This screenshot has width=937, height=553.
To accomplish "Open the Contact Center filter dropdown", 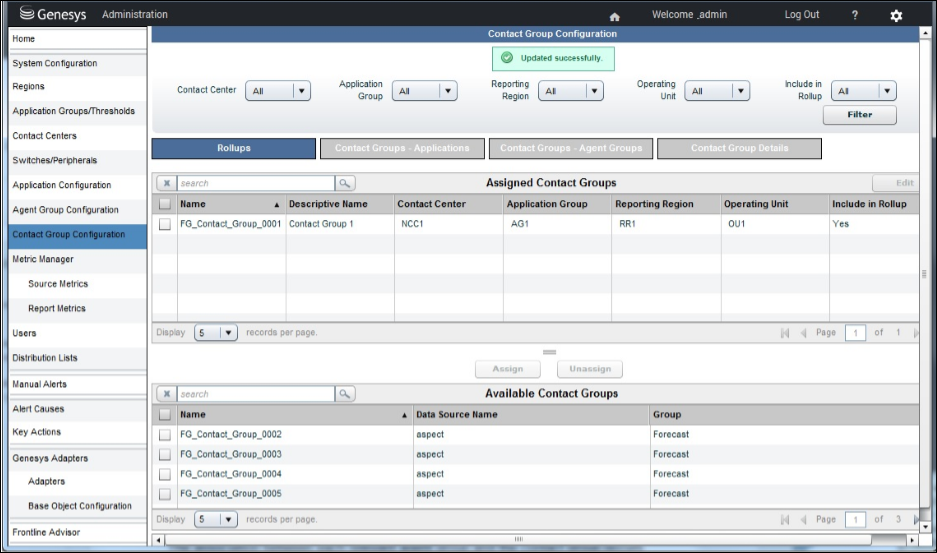I will (x=278, y=91).
